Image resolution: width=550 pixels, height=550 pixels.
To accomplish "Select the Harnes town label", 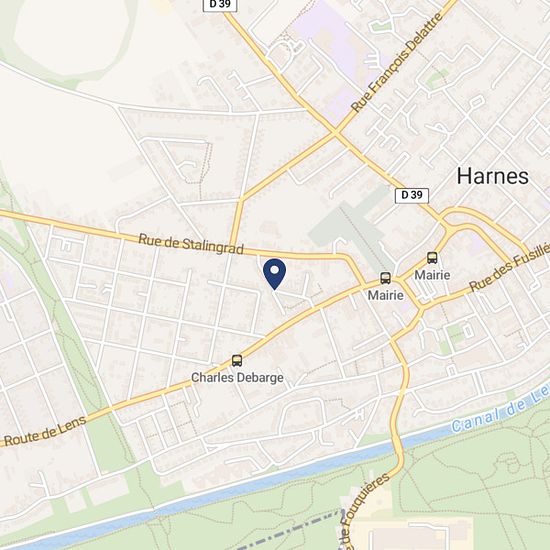I will pyautogui.click(x=492, y=176).
